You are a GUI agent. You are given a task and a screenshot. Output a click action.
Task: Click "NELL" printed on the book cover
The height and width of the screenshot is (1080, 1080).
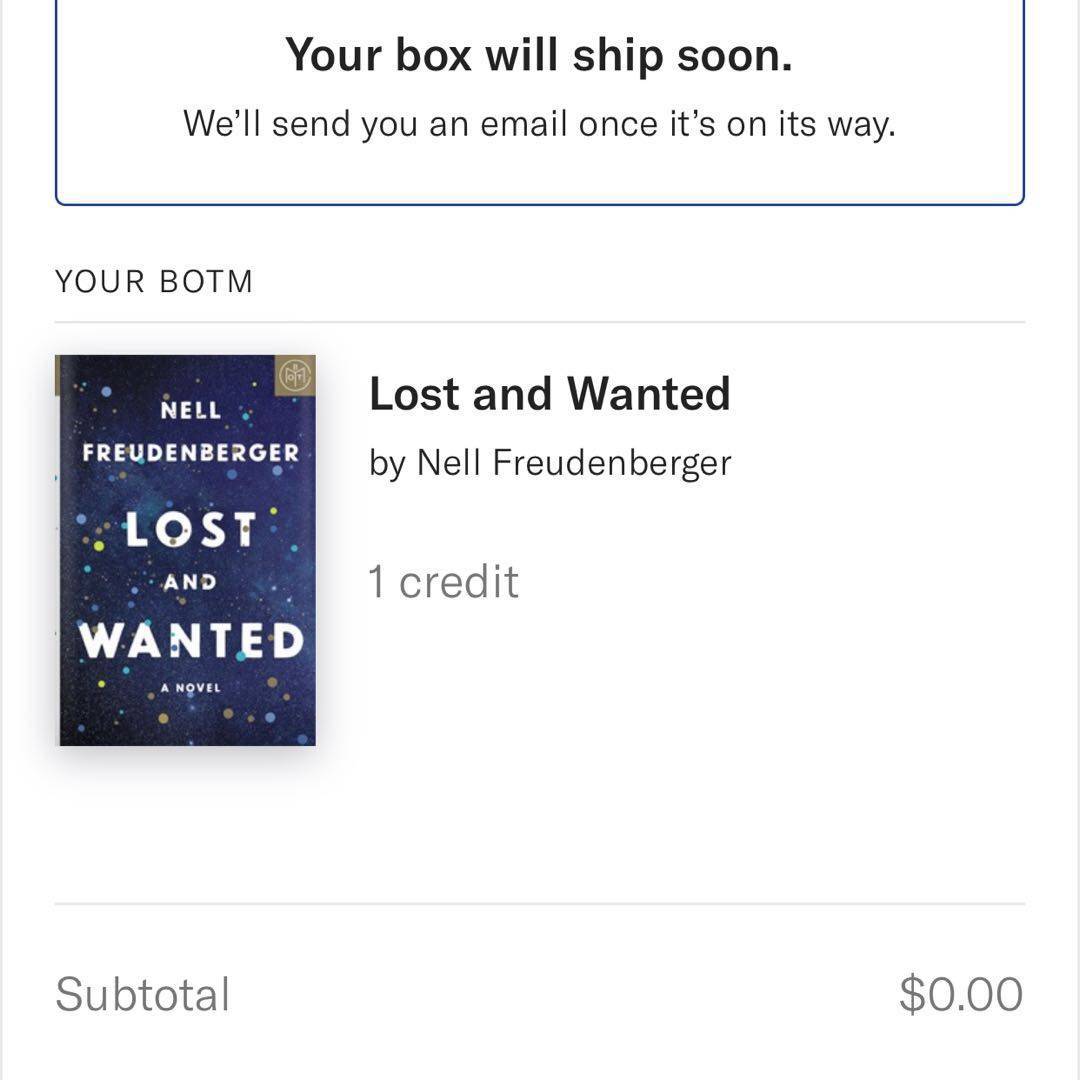[x=191, y=411]
